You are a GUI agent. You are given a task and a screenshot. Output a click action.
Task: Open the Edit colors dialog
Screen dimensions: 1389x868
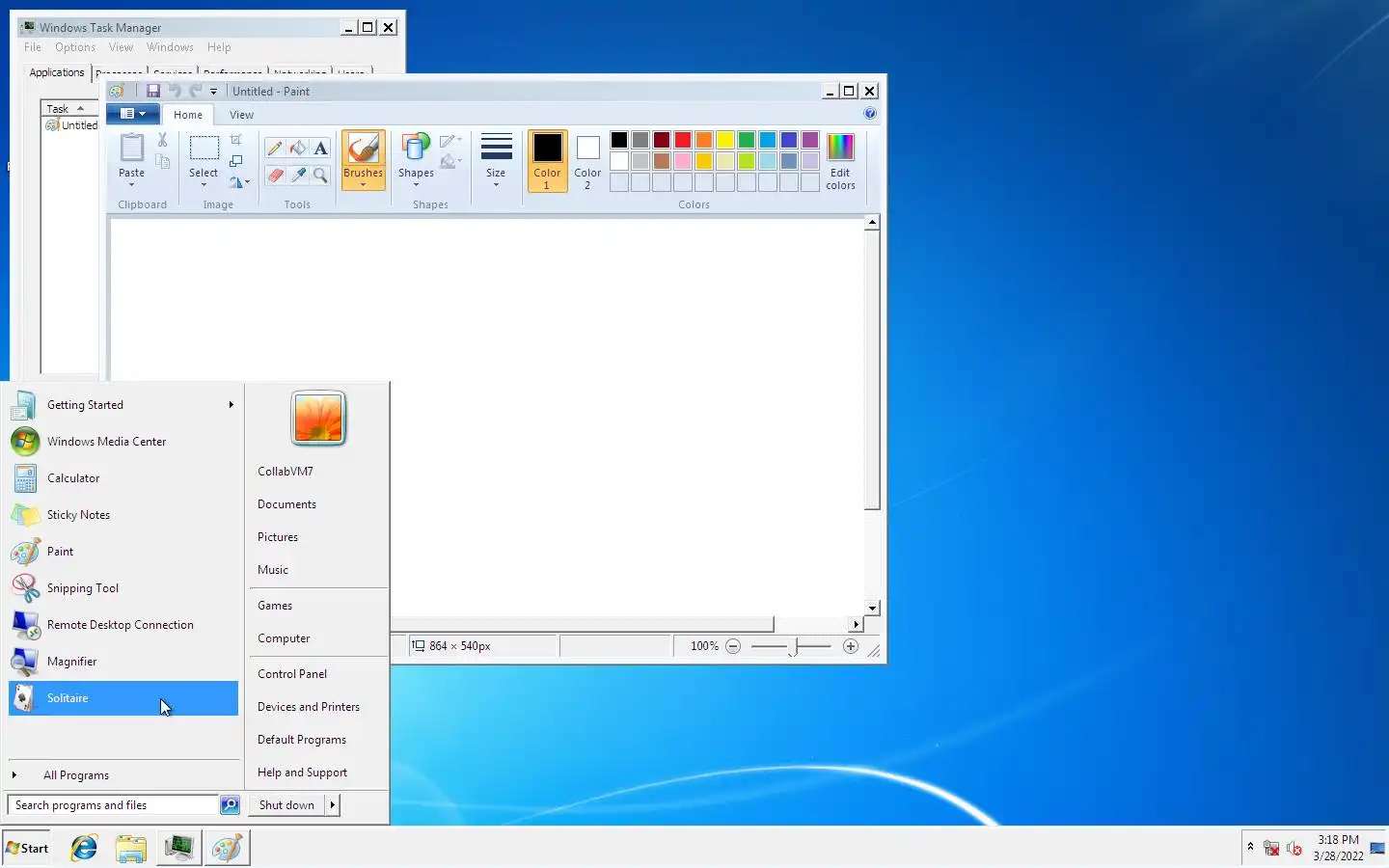pyautogui.click(x=840, y=161)
